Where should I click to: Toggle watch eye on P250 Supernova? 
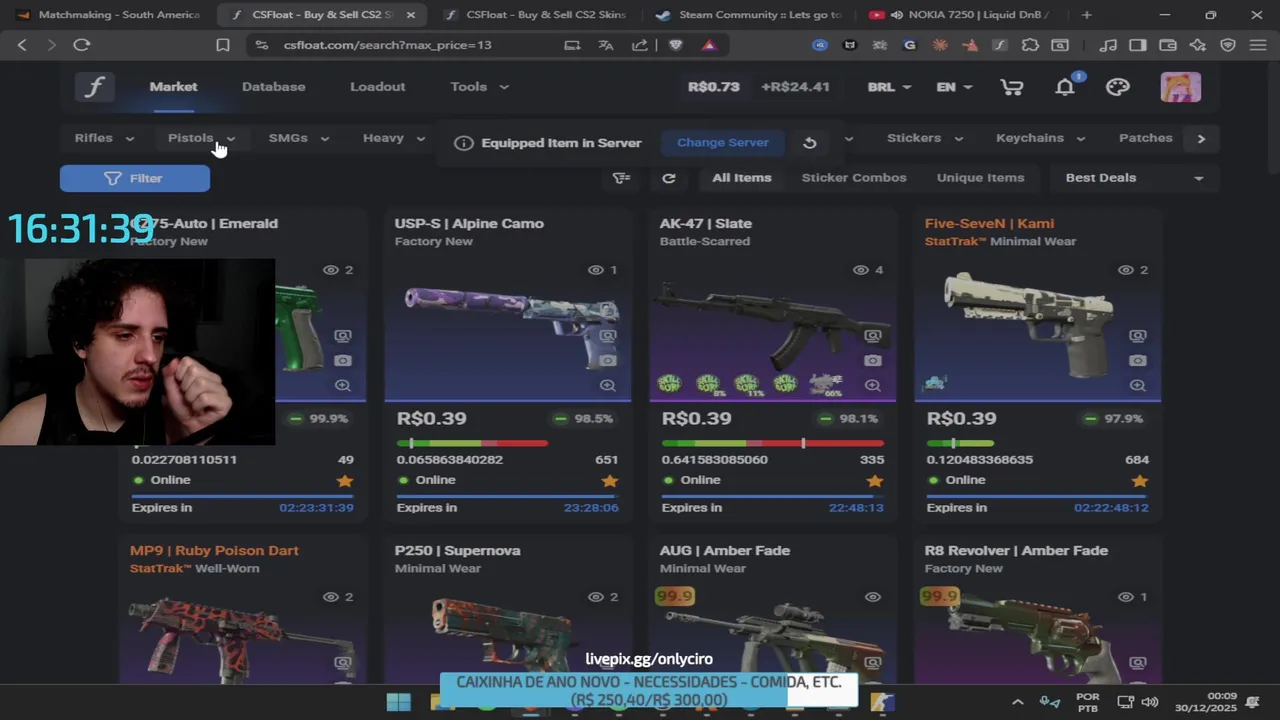click(596, 597)
